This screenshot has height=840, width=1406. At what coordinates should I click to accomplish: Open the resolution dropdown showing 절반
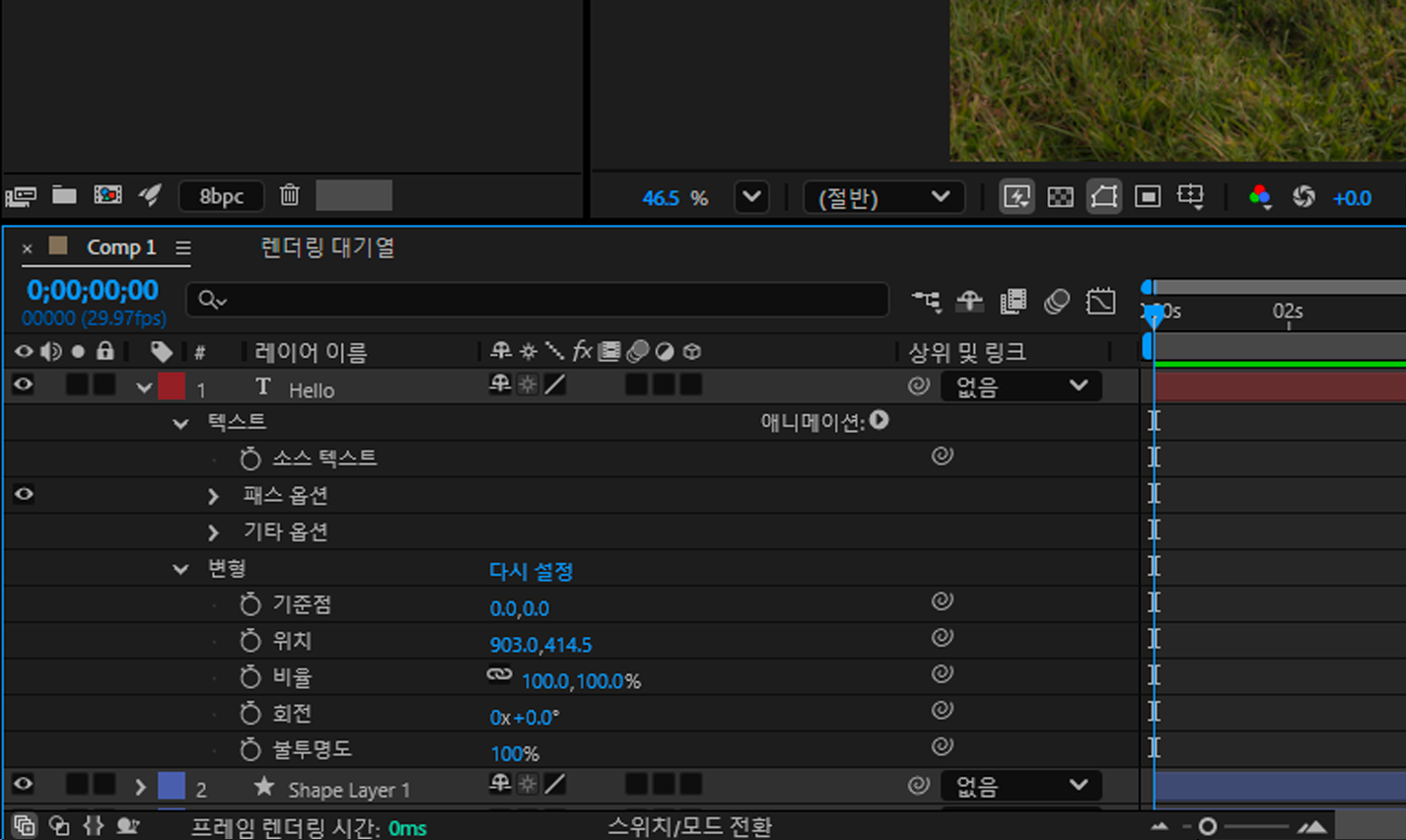tap(883, 197)
